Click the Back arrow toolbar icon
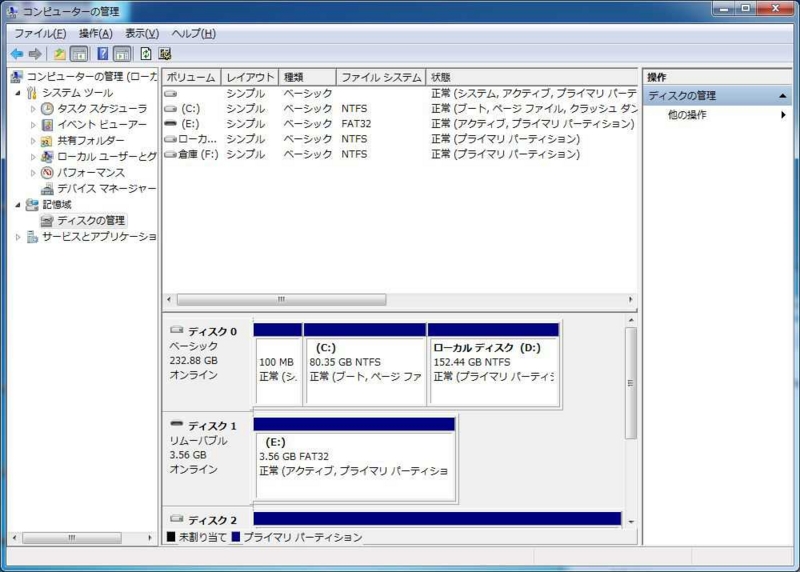 coord(16,54)
